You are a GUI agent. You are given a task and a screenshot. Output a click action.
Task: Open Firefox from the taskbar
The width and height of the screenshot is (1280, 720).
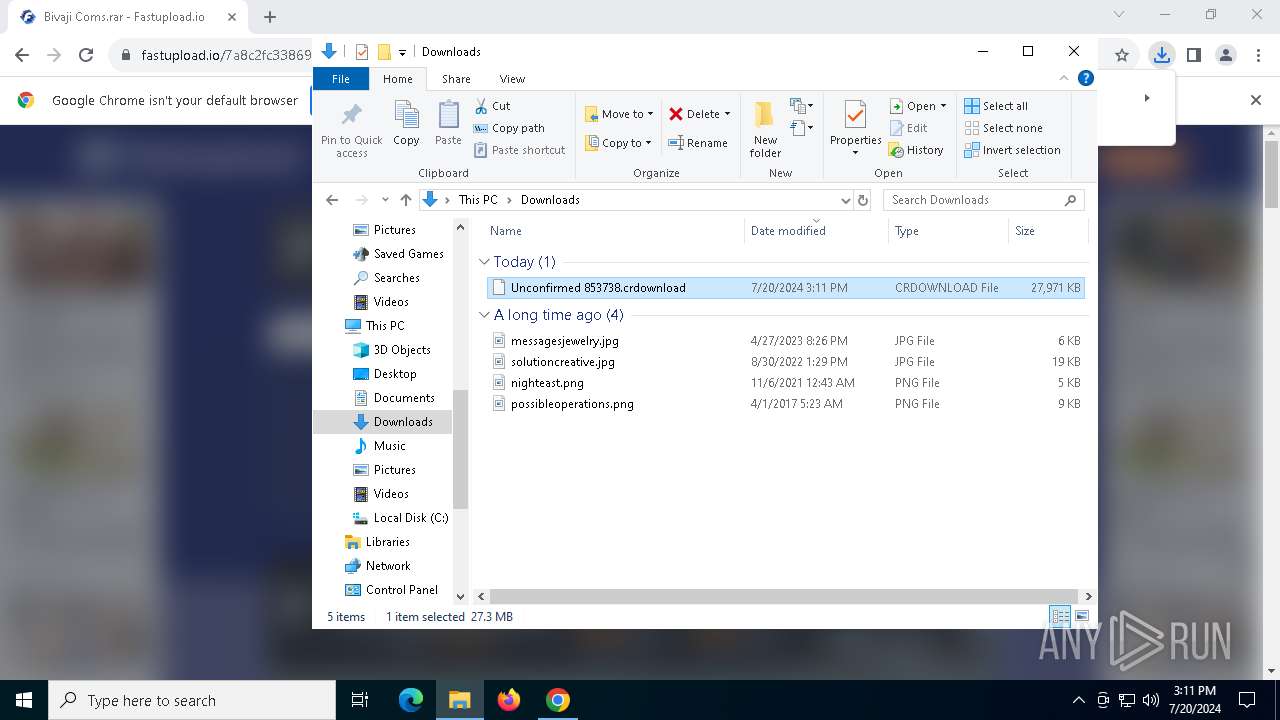(x=509, y=700)
